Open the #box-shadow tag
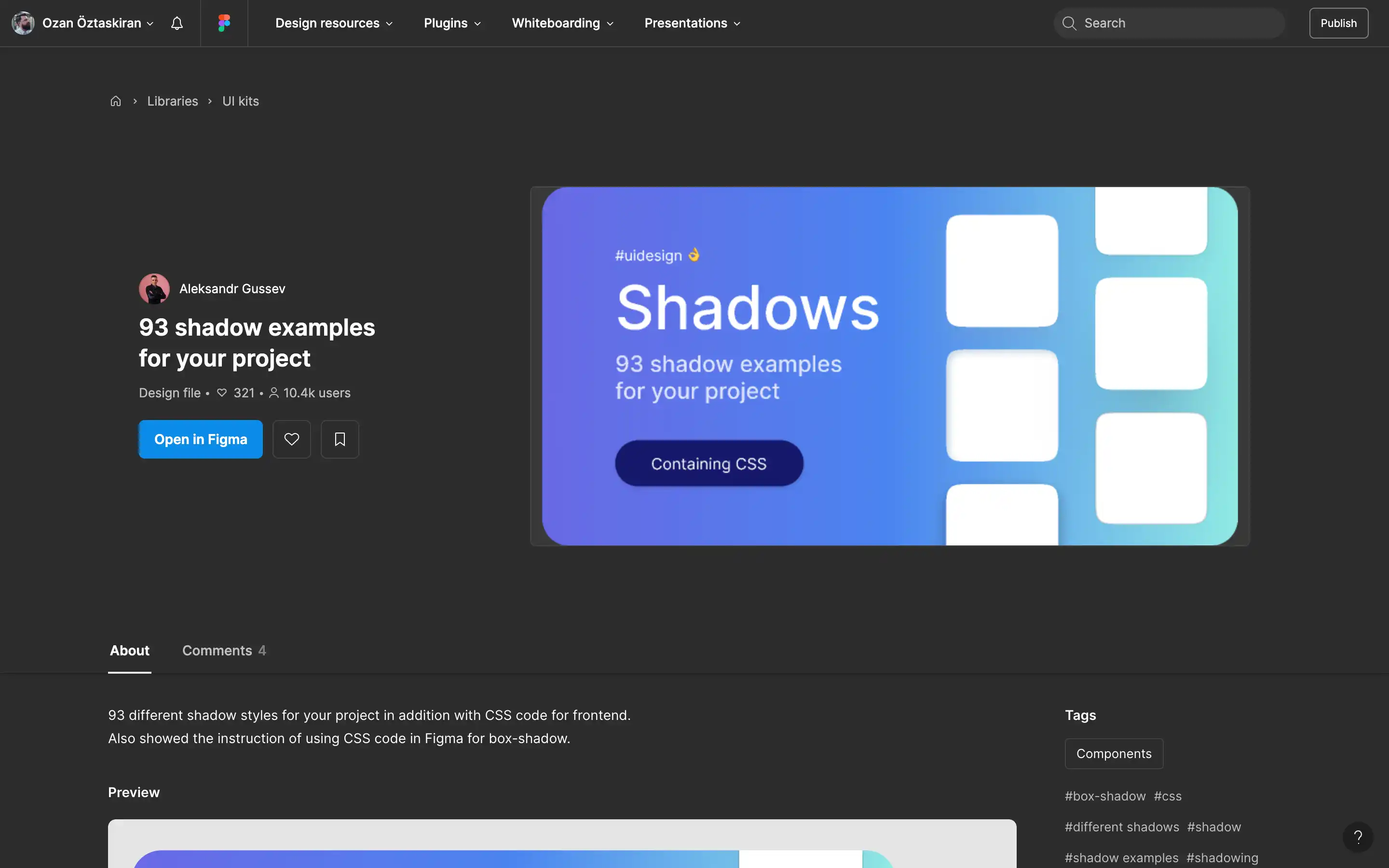1389x868 pixels. (x=1105, y=796)
